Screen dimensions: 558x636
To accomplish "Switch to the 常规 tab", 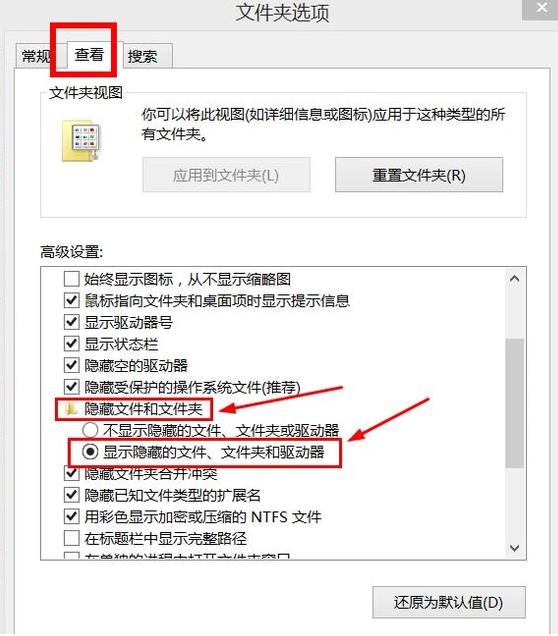I will tap(36, 56).
